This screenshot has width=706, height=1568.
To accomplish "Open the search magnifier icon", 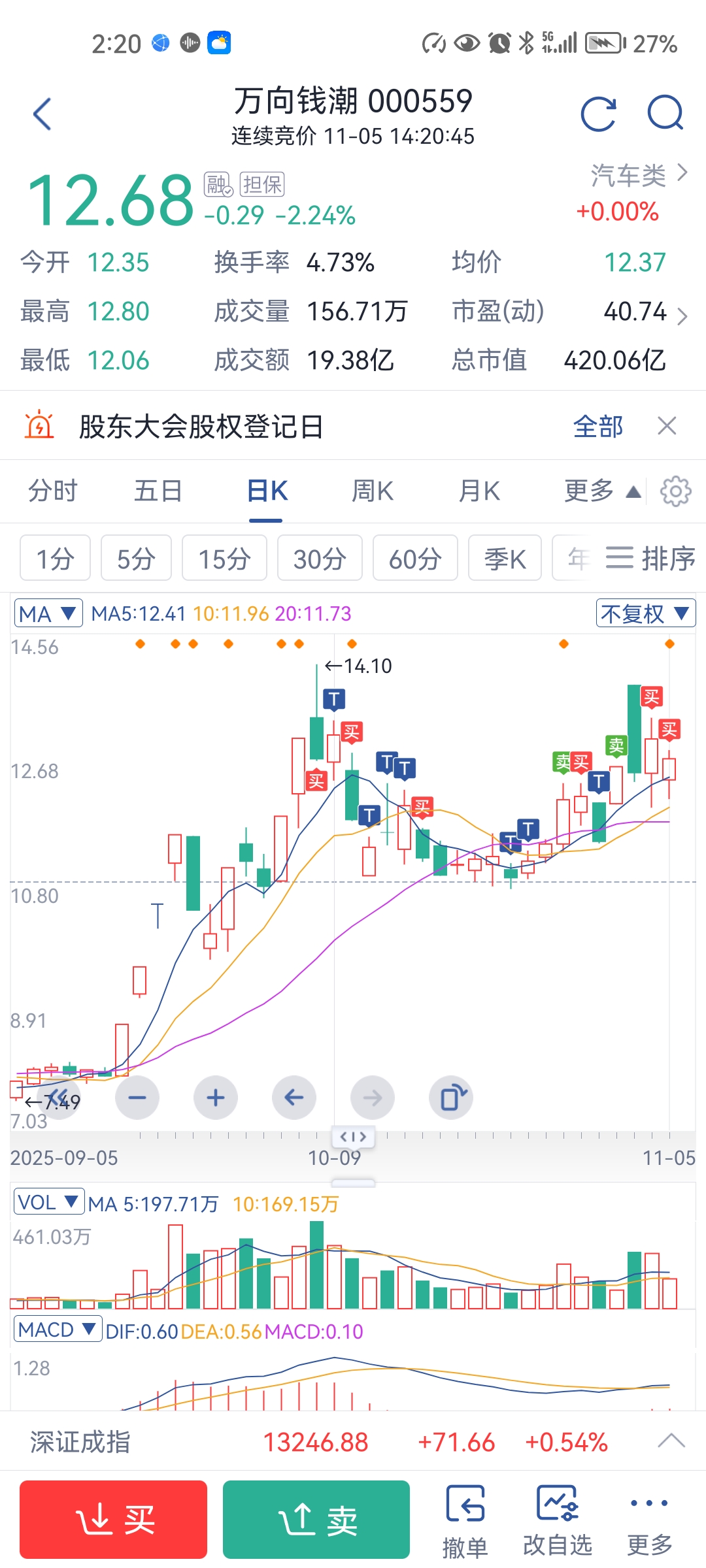I will pyautogui.click(x=665, y=114).
